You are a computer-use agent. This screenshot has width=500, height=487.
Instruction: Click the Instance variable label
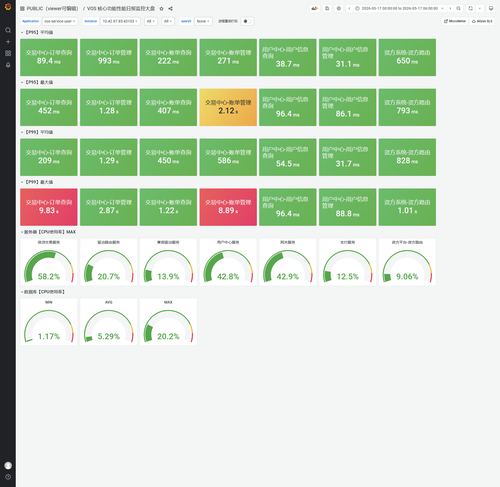91,21
